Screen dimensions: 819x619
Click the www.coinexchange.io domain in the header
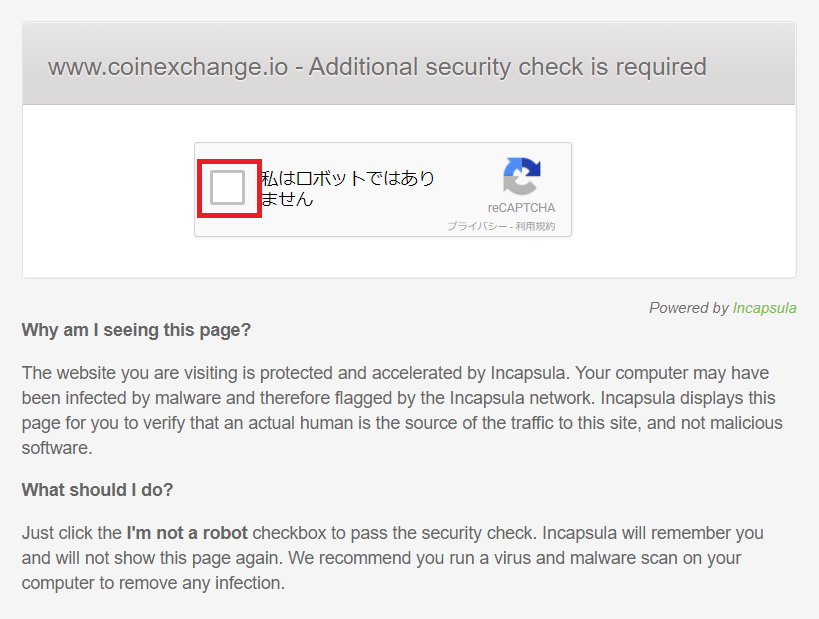click(168, 67)
